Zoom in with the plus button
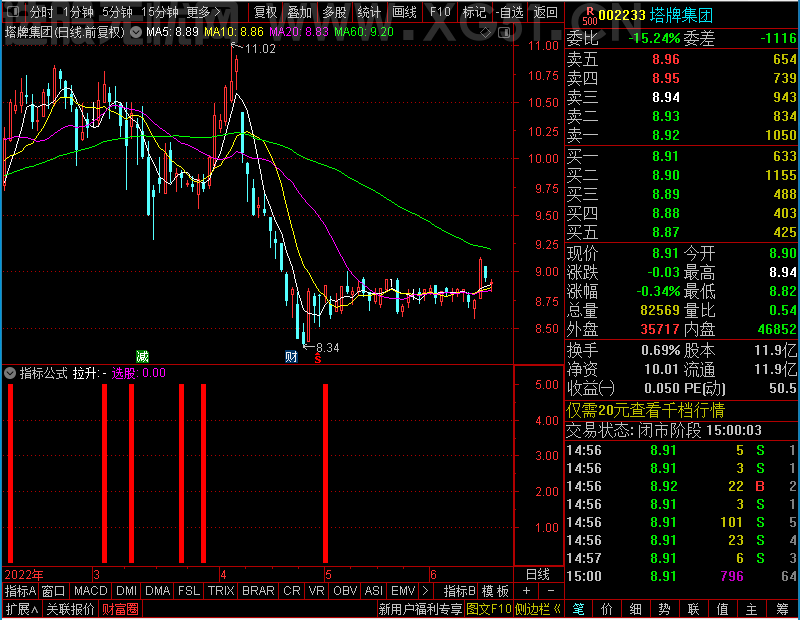This screenshot has height=620, width=800. 527,591
